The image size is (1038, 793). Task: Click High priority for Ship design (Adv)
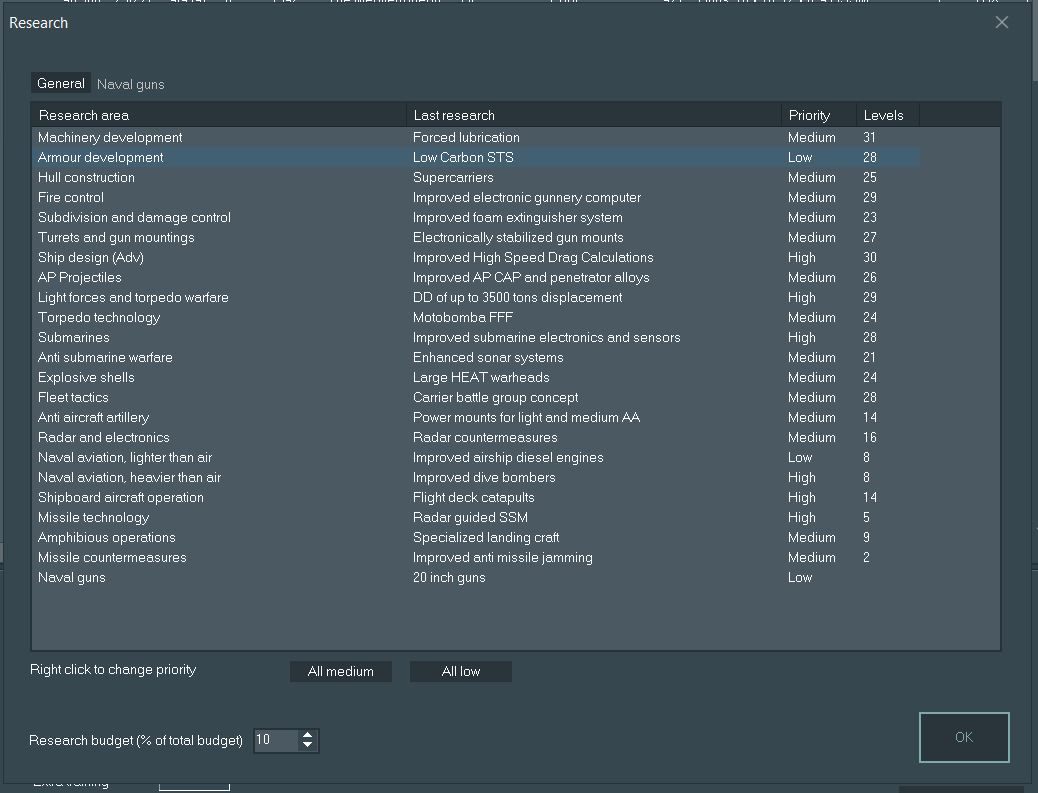click(x=802, y=257)
